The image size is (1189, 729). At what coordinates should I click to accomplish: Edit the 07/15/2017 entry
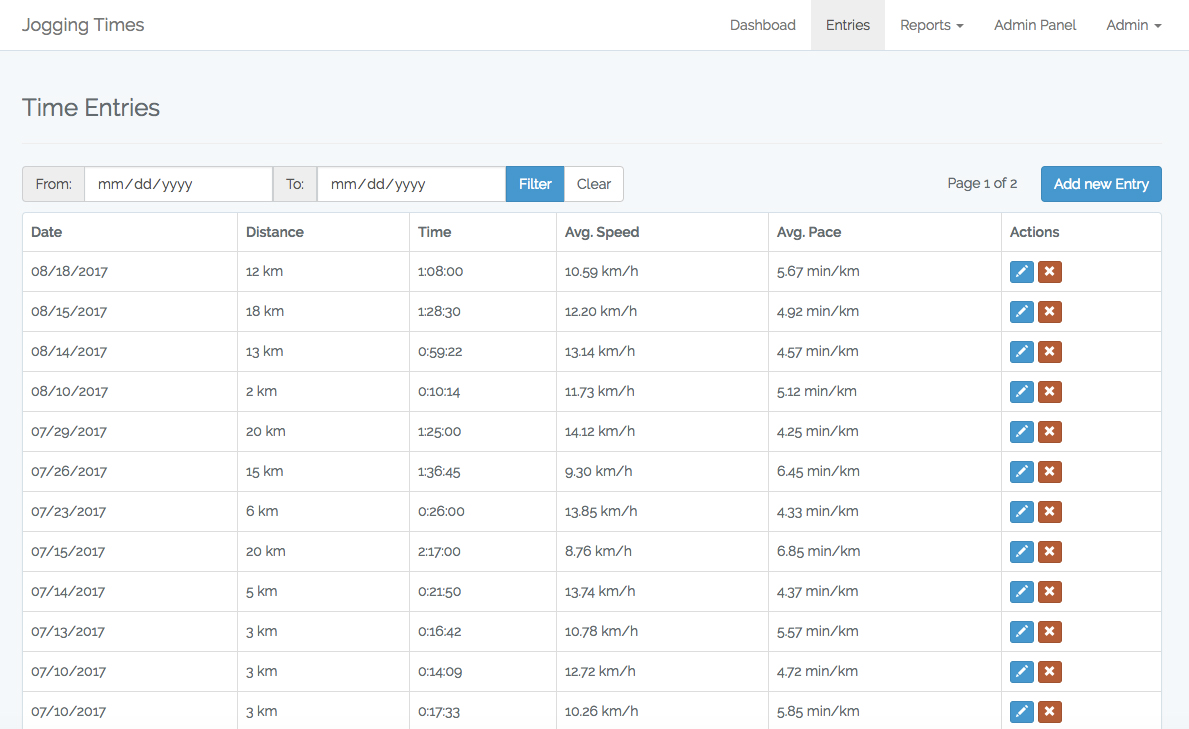1021,551
